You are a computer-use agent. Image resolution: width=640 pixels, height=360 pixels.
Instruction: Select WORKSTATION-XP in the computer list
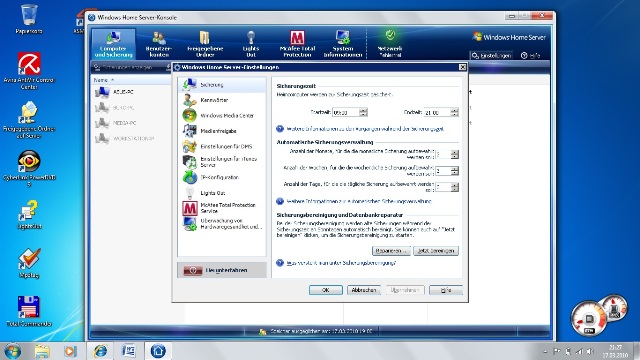tap(131, 138)
